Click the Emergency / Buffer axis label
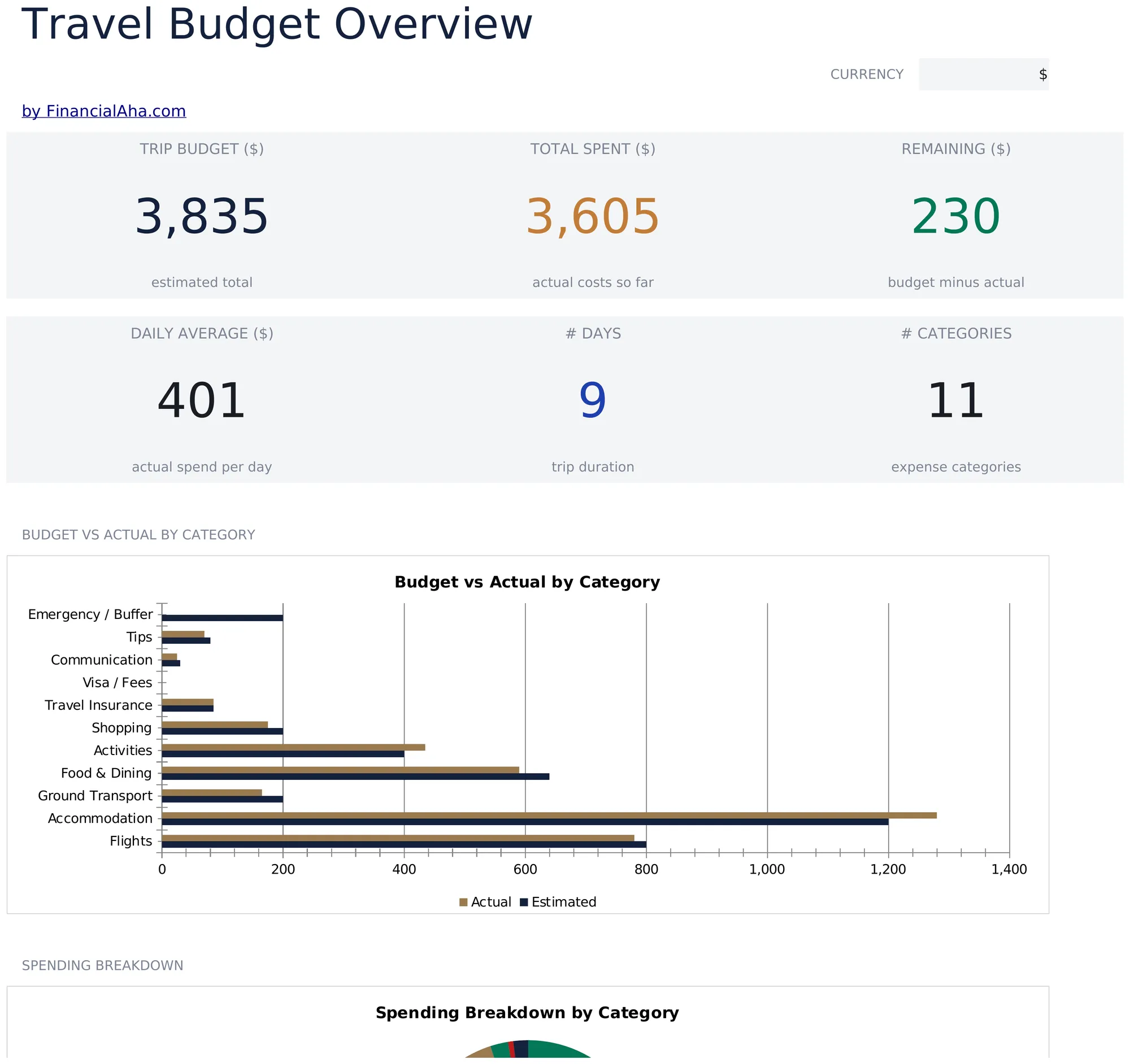This screenshot has height=1064, width=1130. 90,615
